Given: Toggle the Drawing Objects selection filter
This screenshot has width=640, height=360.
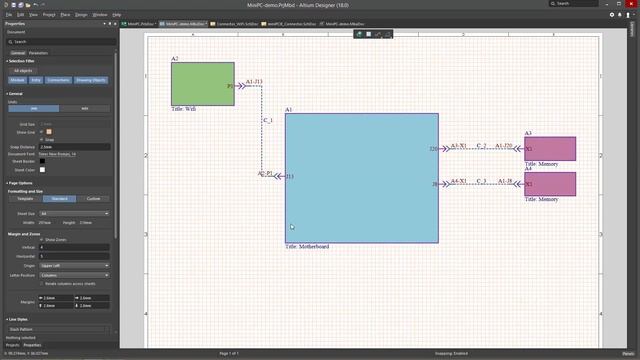Looking at the screenshot, I should point(91,80).
